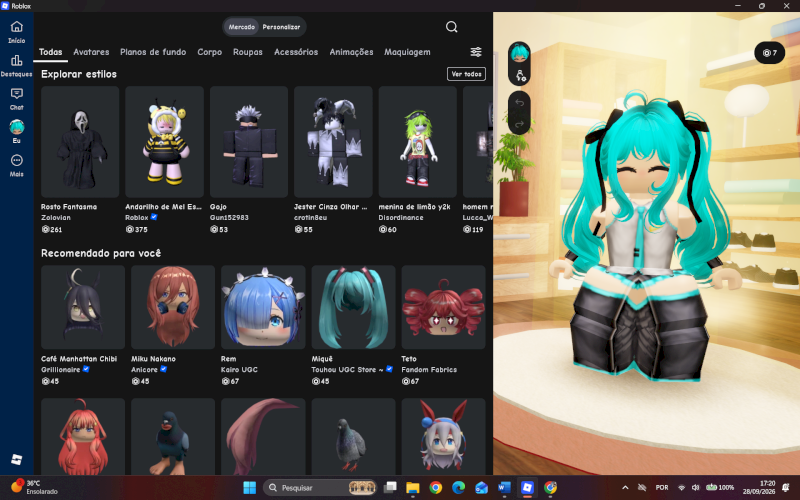Open the filter sliders icon

tap(476, 52)
